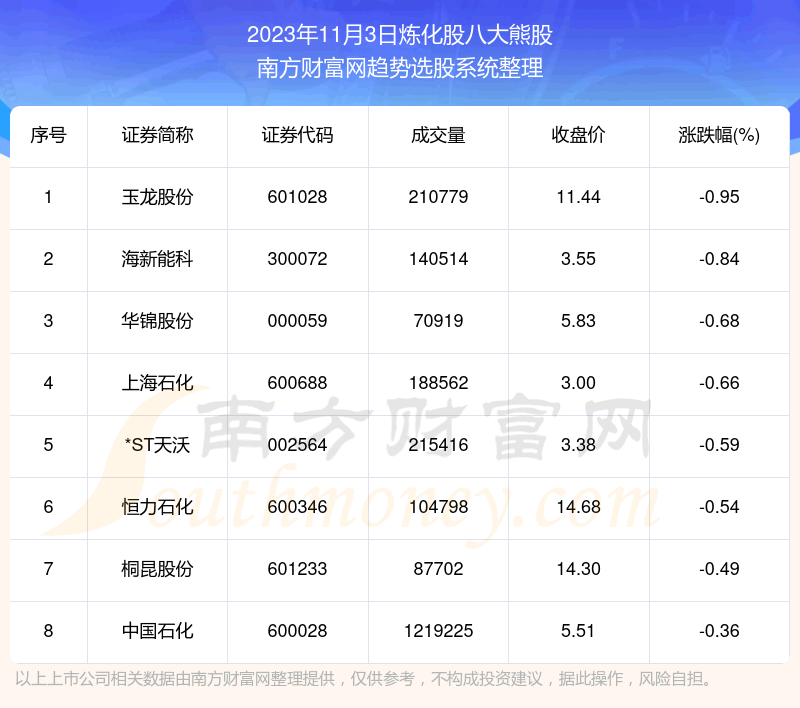Click volume value 70919

(438, 321)
